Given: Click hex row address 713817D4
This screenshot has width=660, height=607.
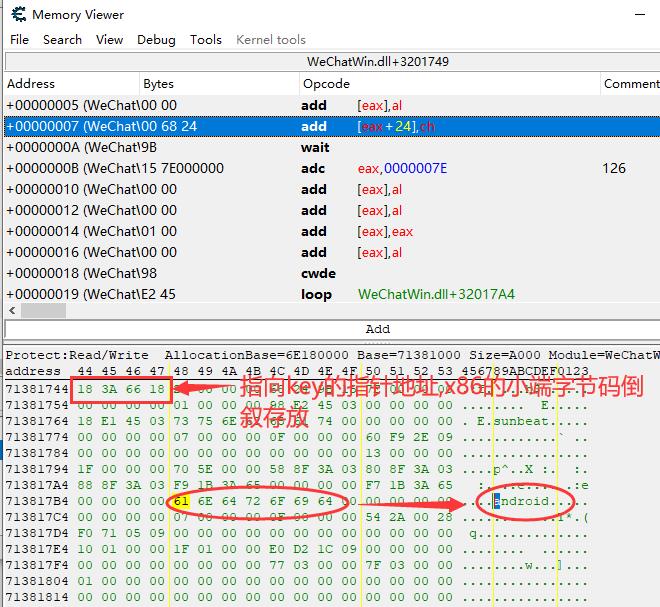Looking at the screenshot, I should tap(37, 533).
